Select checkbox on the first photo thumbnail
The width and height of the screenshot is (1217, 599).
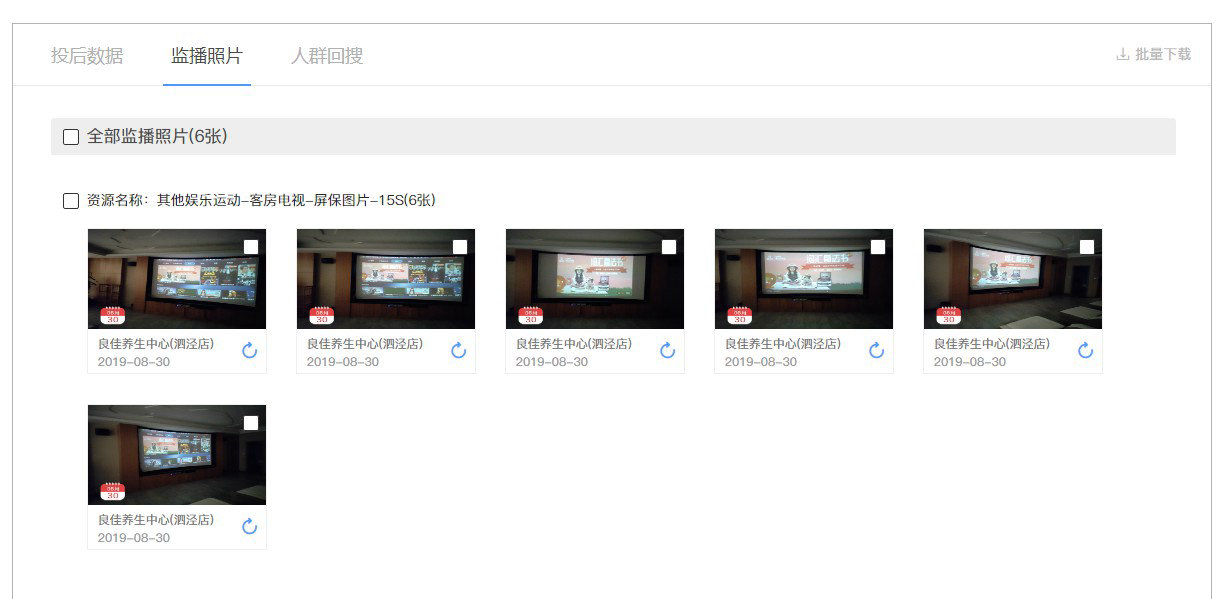point(251,247)
